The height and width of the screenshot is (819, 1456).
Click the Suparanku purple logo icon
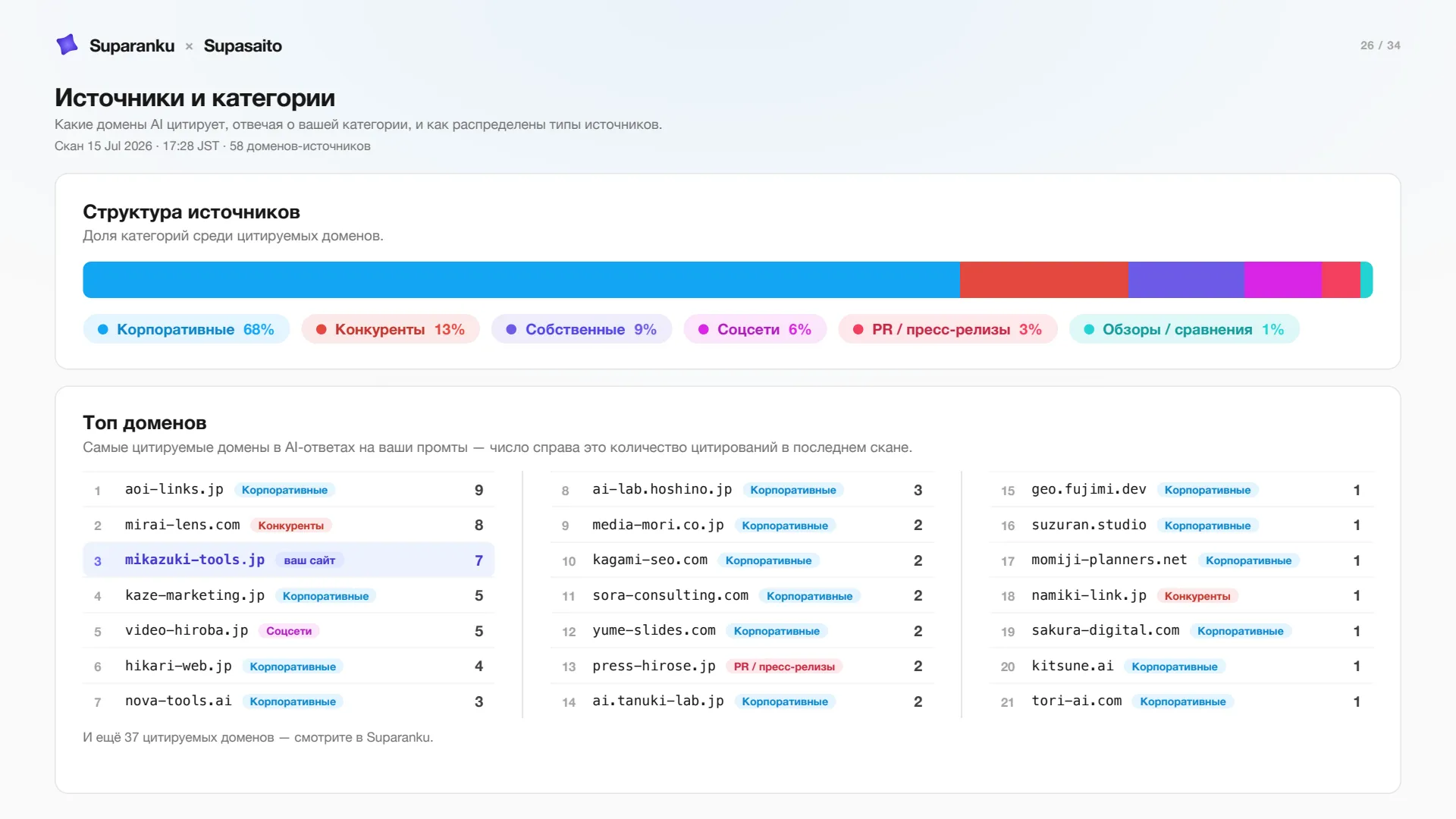pyautogui.click(x=67, y=45)
